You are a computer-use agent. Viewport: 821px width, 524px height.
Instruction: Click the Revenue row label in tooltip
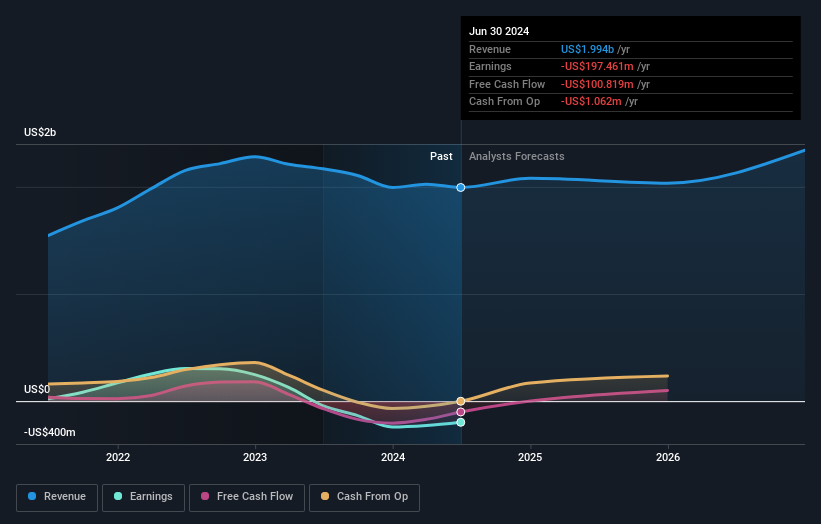tap(490, 49)
